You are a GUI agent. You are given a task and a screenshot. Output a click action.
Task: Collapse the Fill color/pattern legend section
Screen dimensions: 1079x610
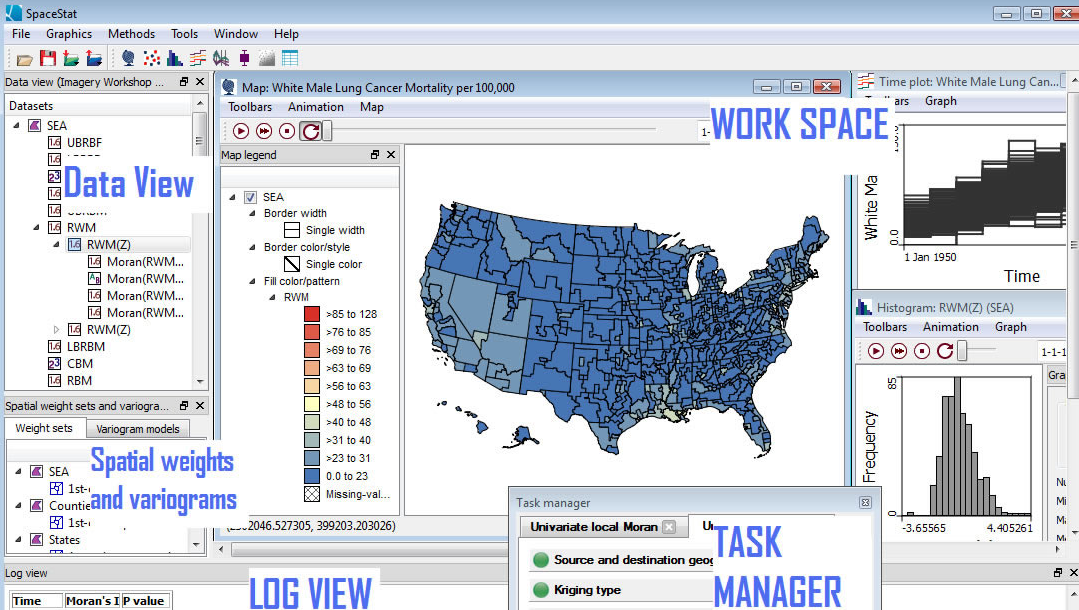coord(253,281)
